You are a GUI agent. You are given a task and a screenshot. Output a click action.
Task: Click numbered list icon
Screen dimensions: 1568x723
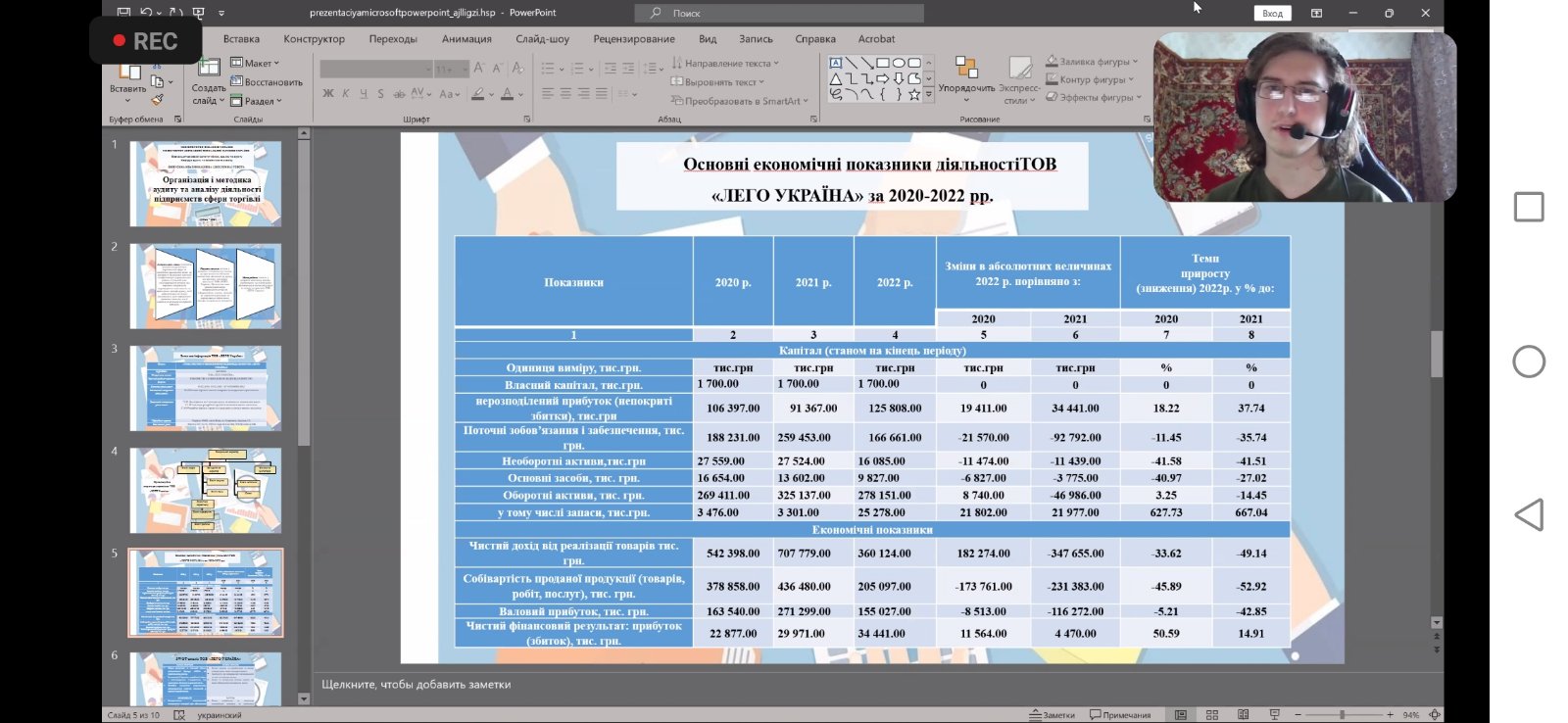(577, 69)
